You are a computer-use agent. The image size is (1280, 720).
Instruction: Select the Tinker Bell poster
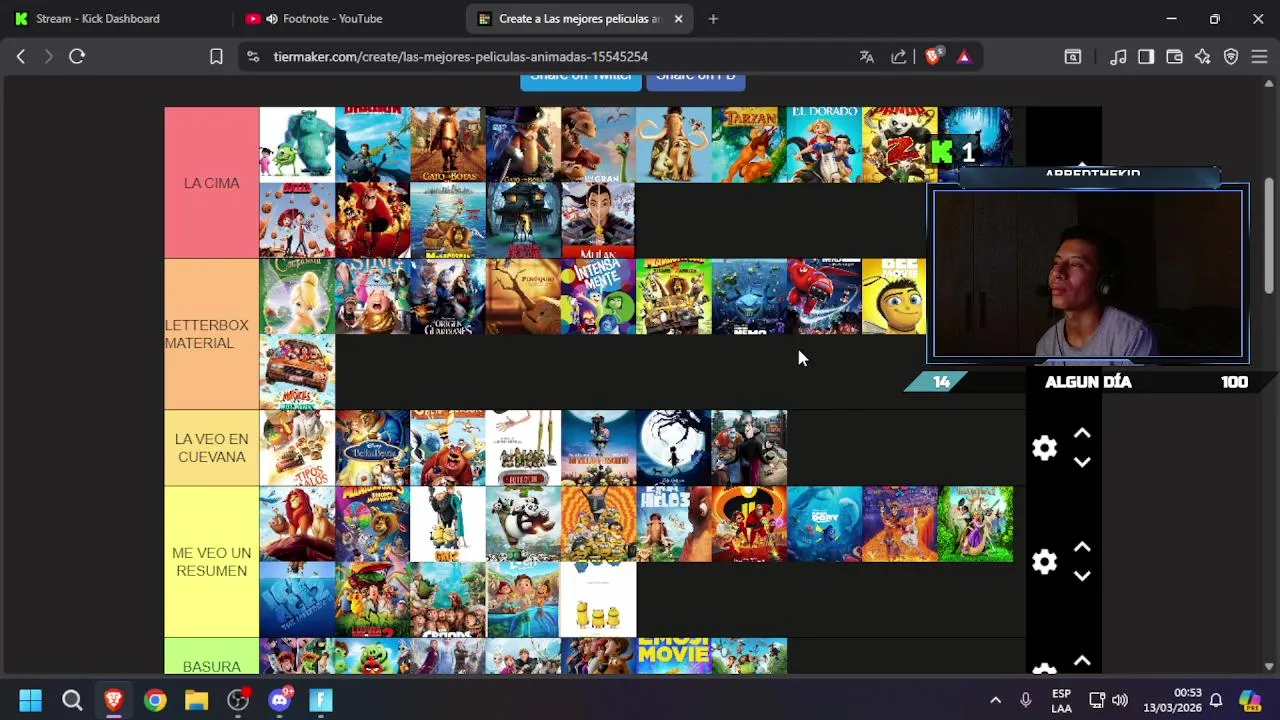pos(297,296)
